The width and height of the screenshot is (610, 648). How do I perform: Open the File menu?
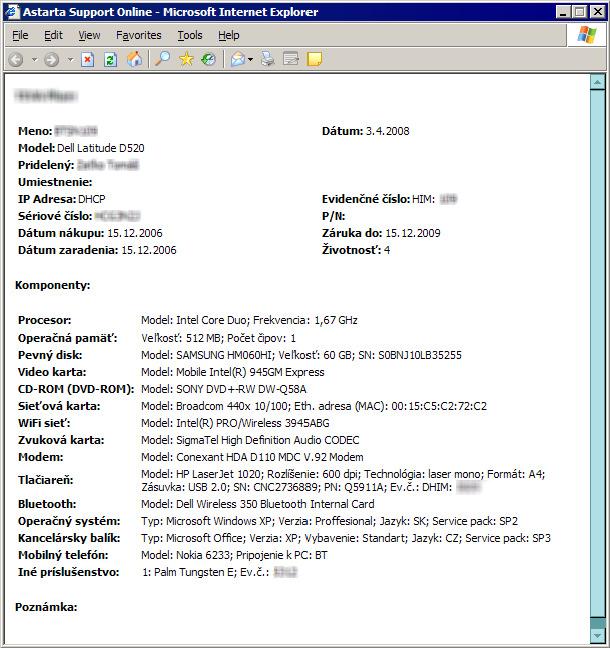pyautogui.click(x=20, y=36)
